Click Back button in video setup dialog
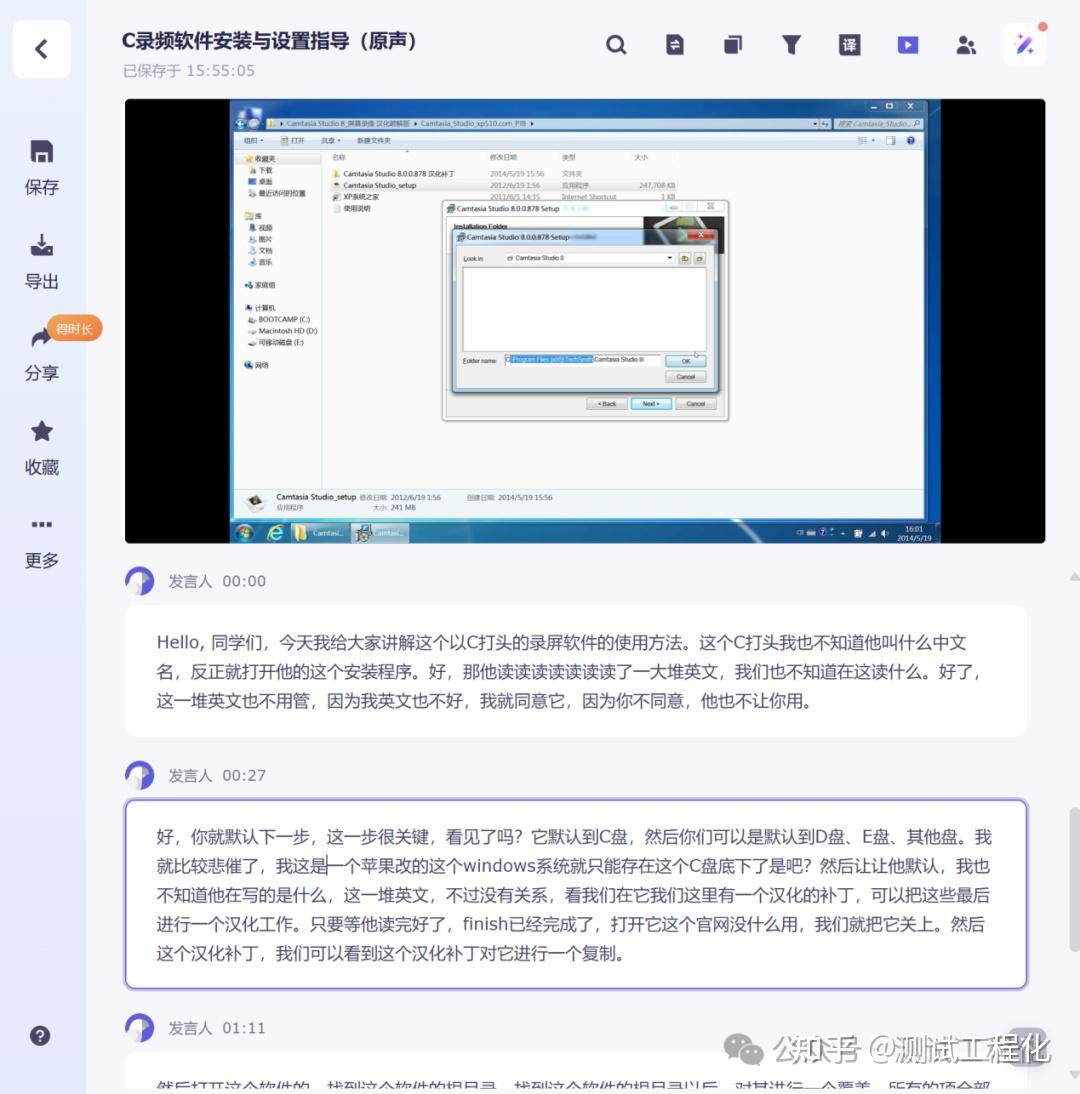 click(606, 404)
